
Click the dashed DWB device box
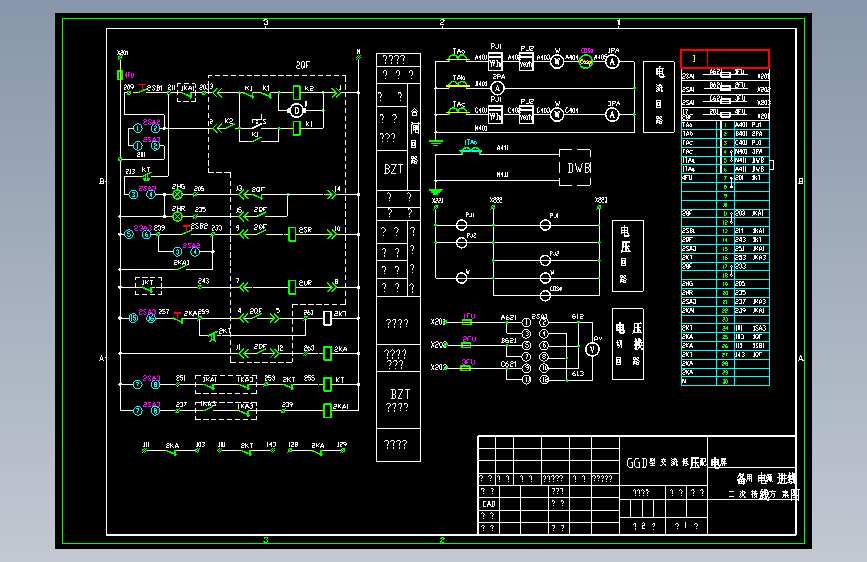click(575, 168)
